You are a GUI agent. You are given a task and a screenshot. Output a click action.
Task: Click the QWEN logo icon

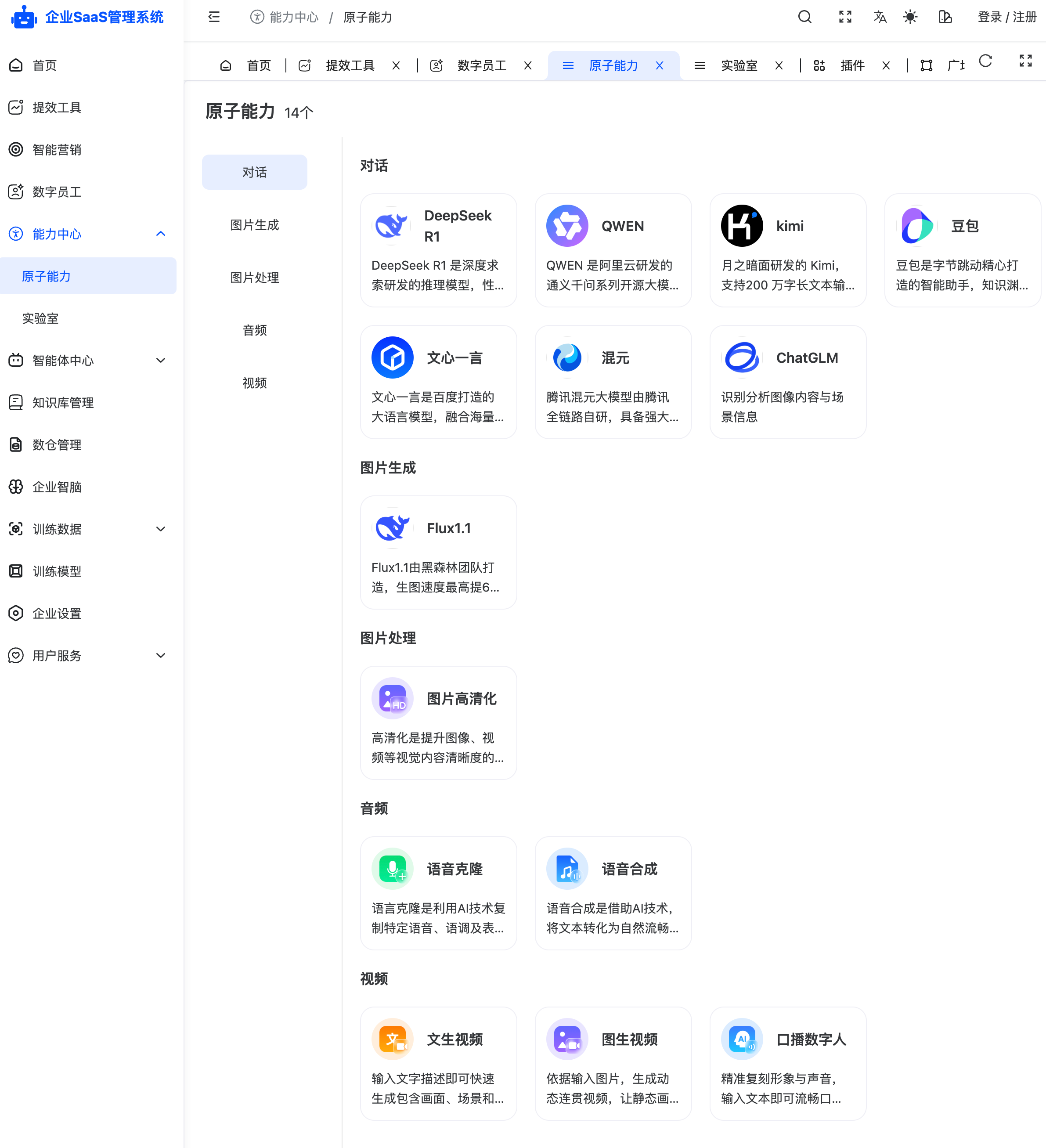point(566,226)
